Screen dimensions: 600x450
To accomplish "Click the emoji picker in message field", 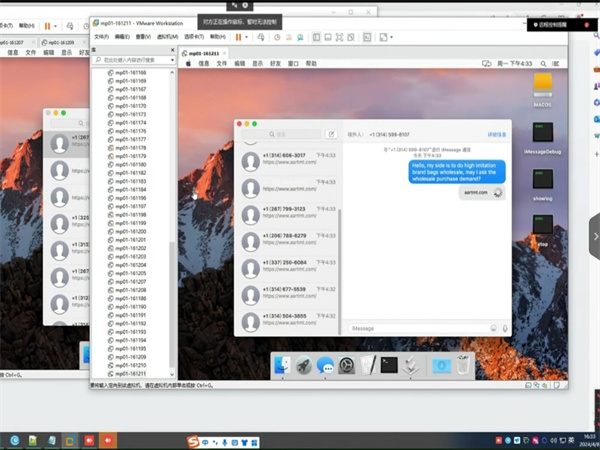I will [493, 328].
